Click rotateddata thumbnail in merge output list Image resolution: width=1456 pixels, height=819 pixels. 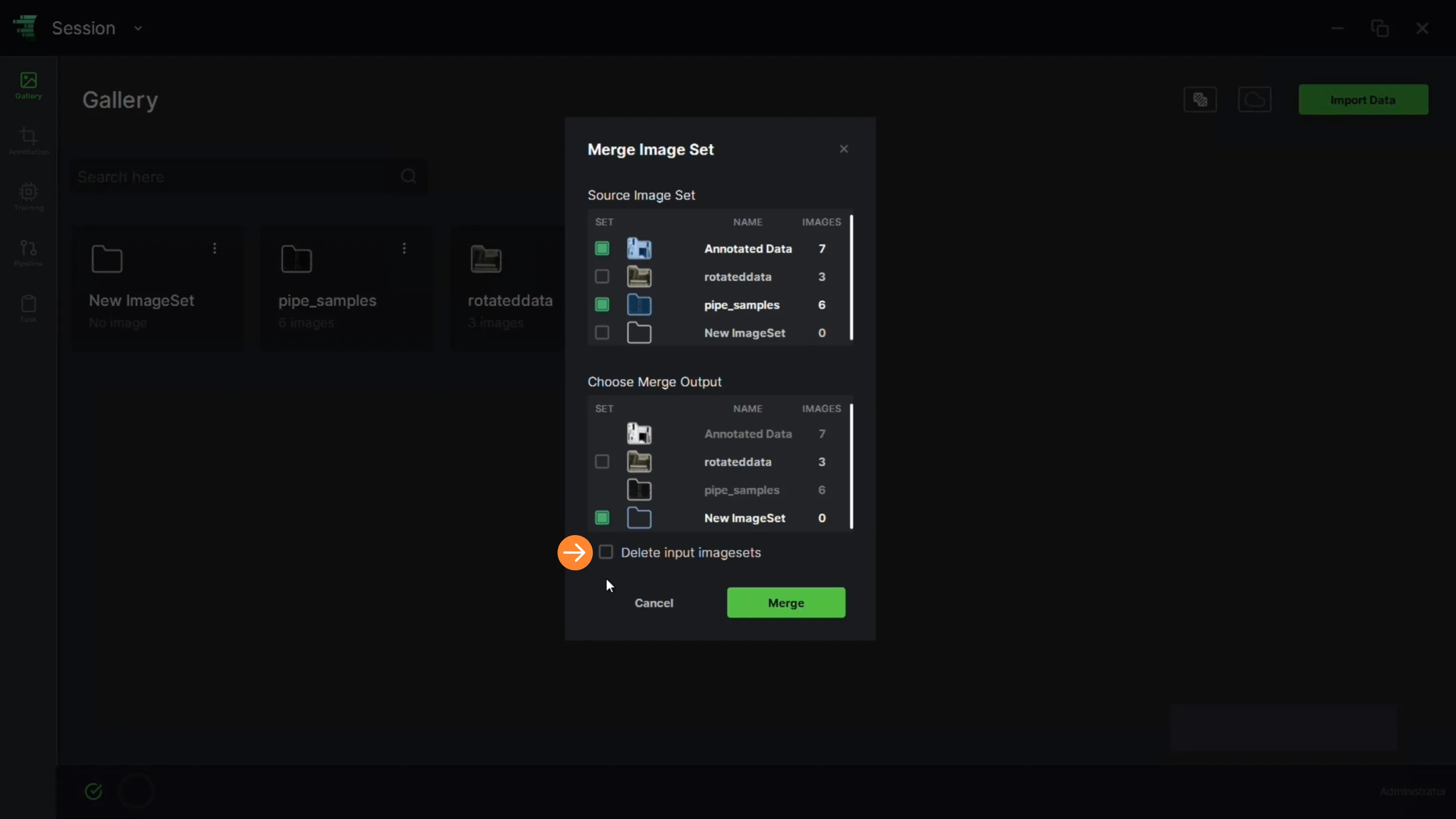pyautogui.click(x=639, y=462)
